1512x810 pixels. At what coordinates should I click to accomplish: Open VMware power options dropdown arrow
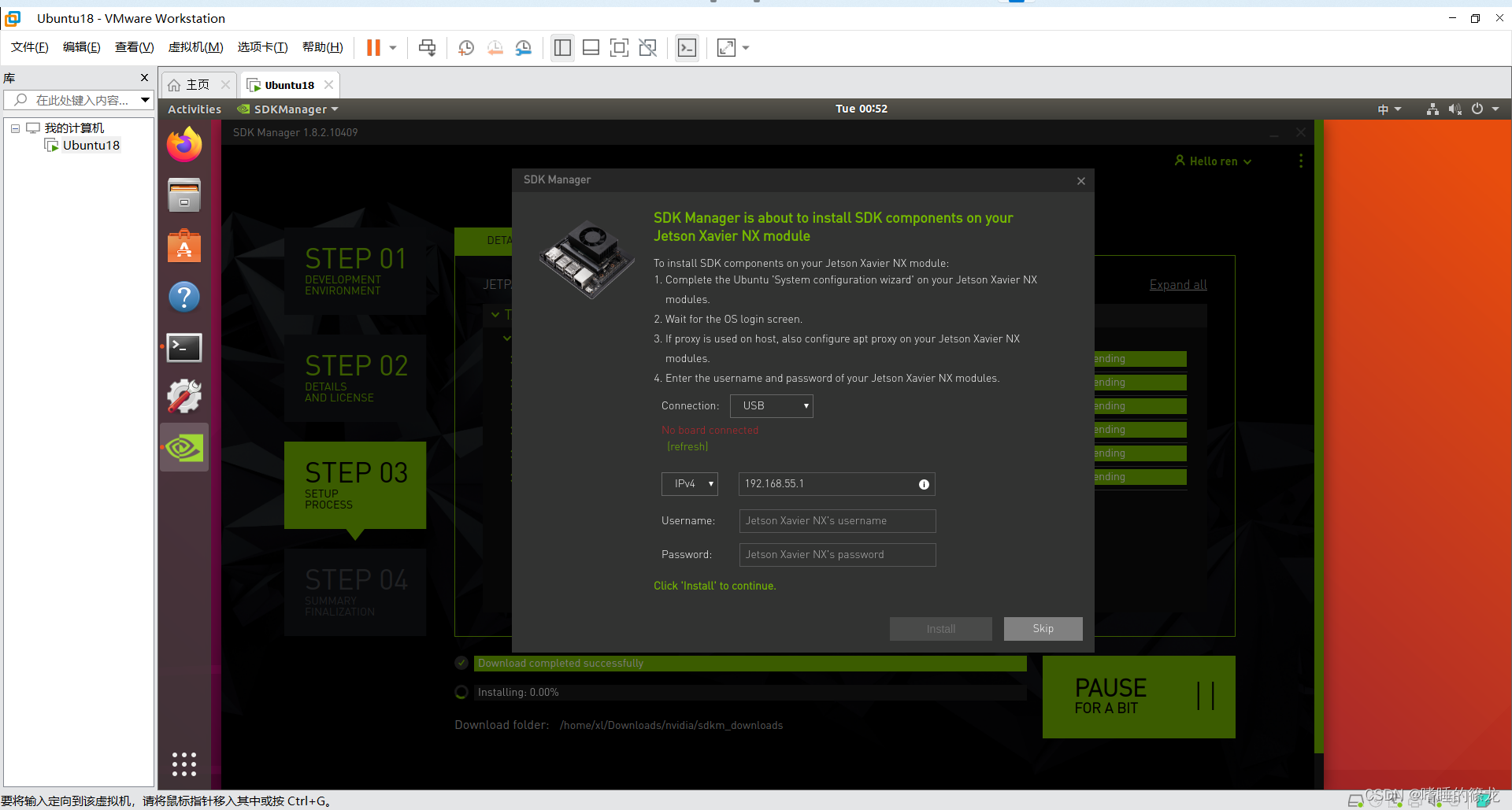point(393,48)
